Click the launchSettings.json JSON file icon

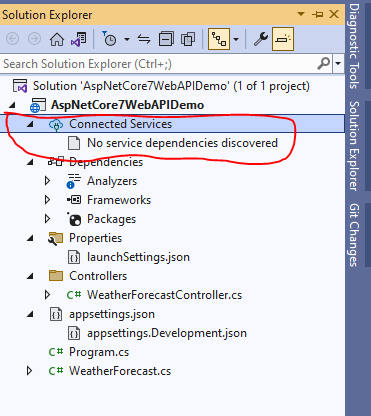74,257
